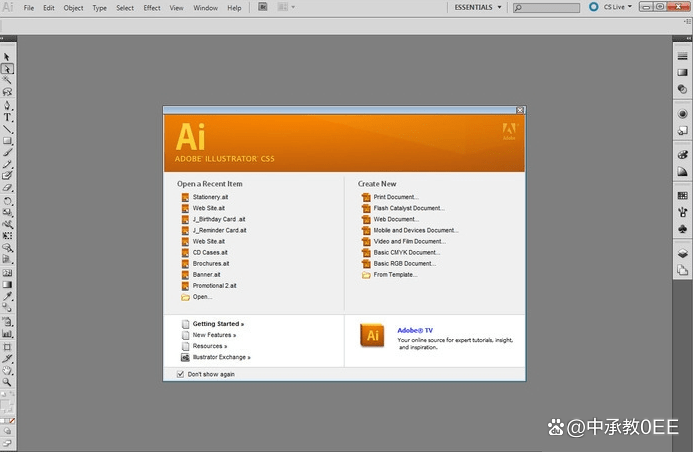Select the Type tool
The width and height of the screenshot is (693, 452).
pos(7,117)
